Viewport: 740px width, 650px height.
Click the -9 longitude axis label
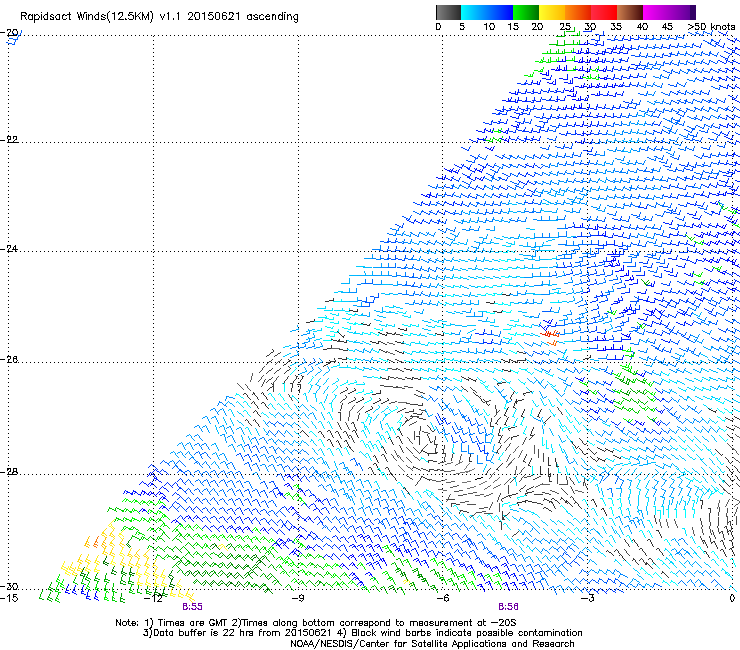coord(298,598)
